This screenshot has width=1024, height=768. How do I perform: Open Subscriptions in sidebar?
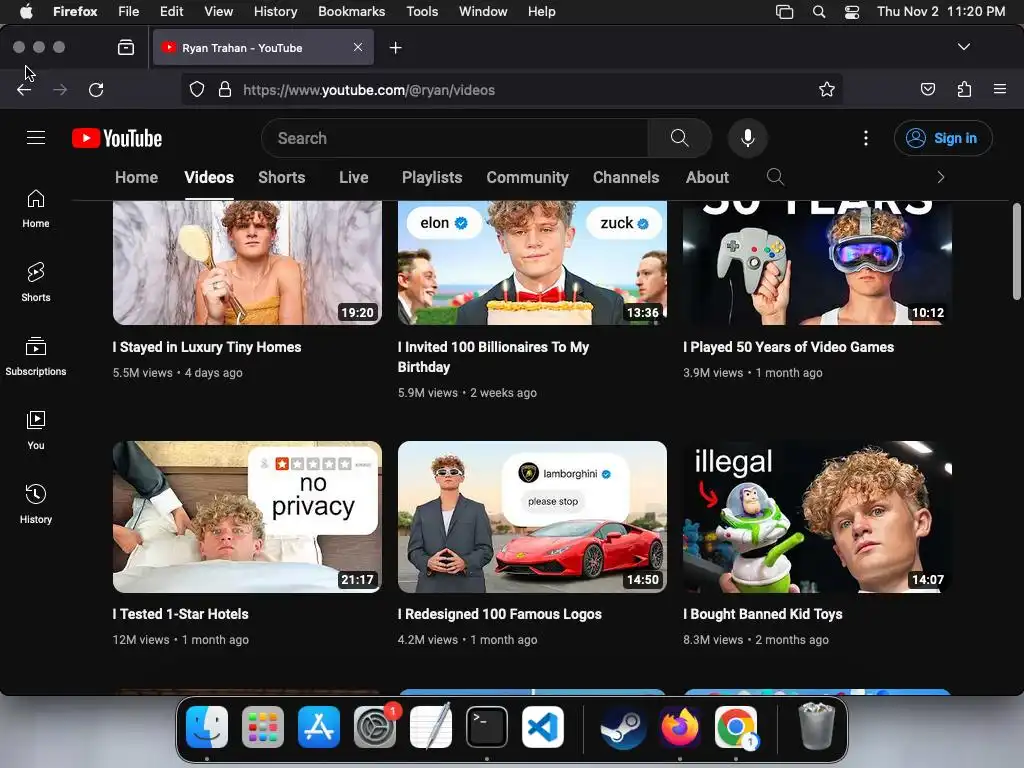[36, 357]
